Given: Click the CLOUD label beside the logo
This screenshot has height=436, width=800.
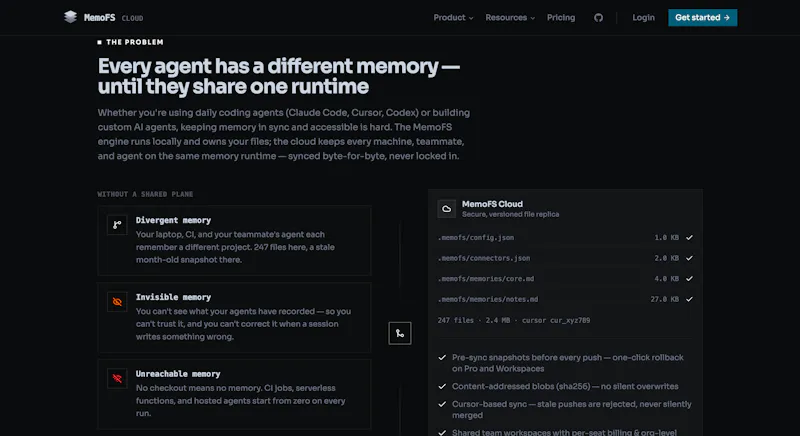Looking at the screenshot, I should coord(133,18).
